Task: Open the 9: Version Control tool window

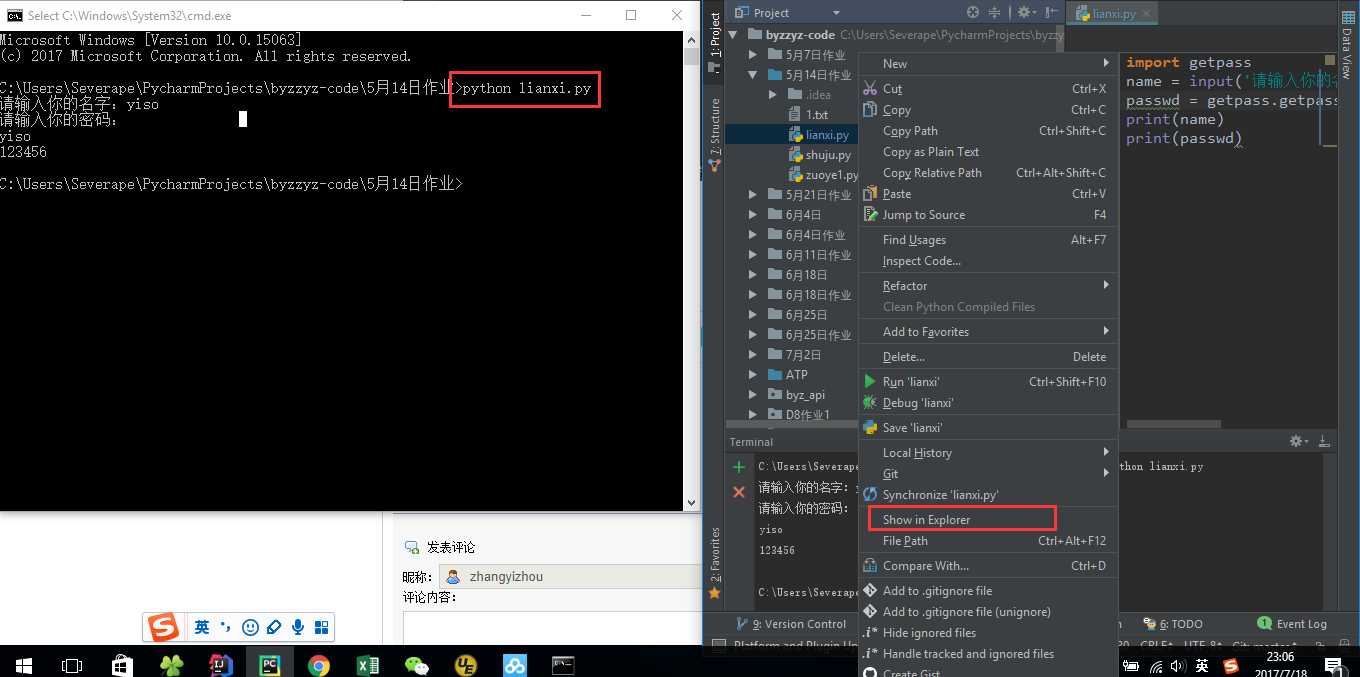Action: point(790,624)
